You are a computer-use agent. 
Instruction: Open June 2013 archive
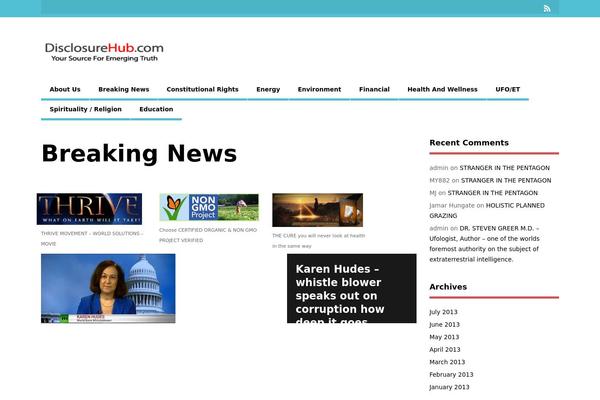tap(444, 325)
